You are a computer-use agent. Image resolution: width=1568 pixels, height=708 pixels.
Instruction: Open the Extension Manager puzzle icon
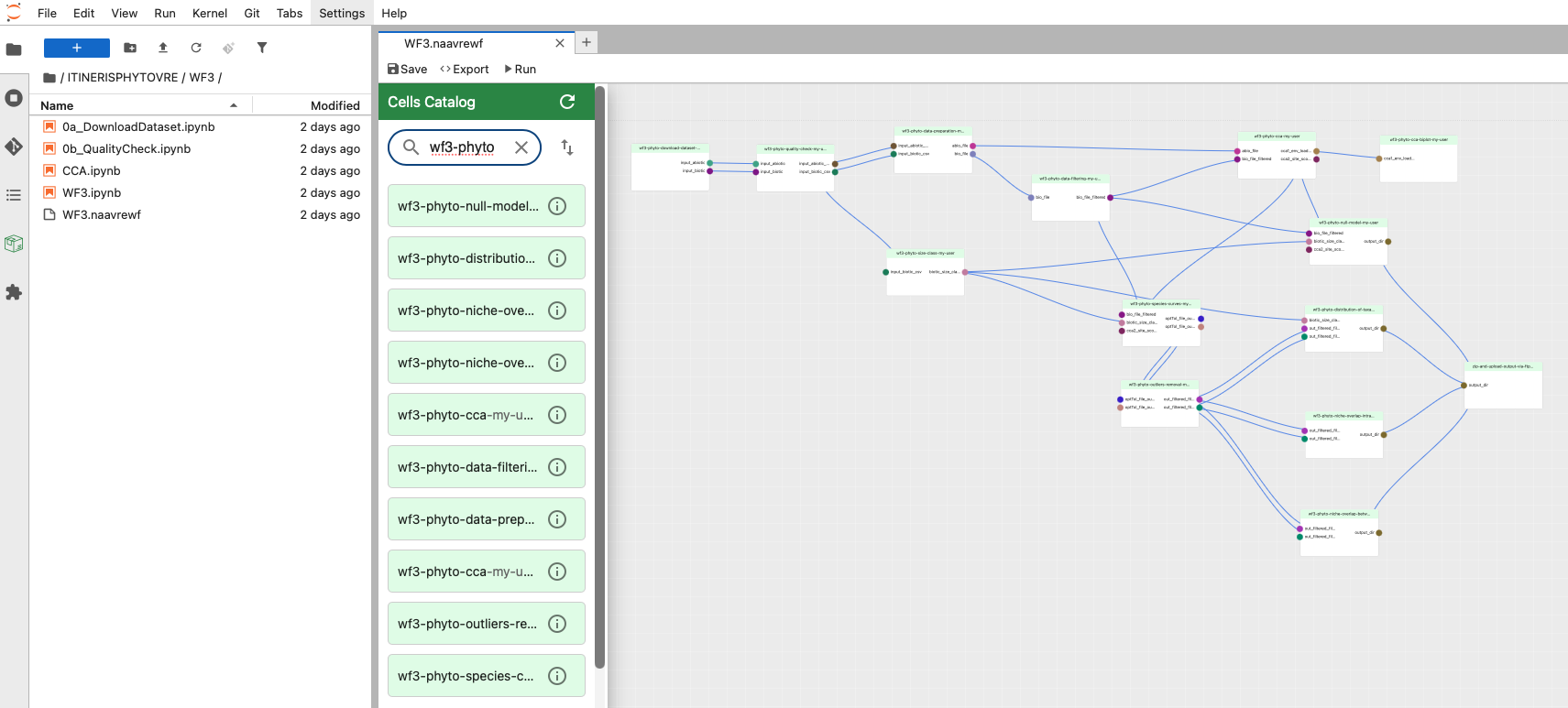[14, 292]
